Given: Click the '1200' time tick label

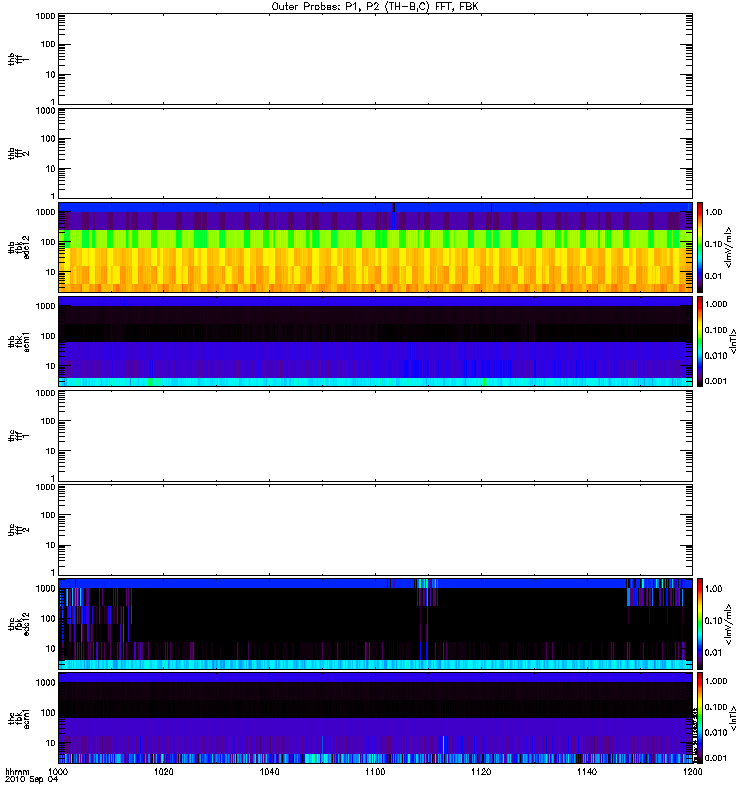Looking at the screenshot, I should coord(692,771).
